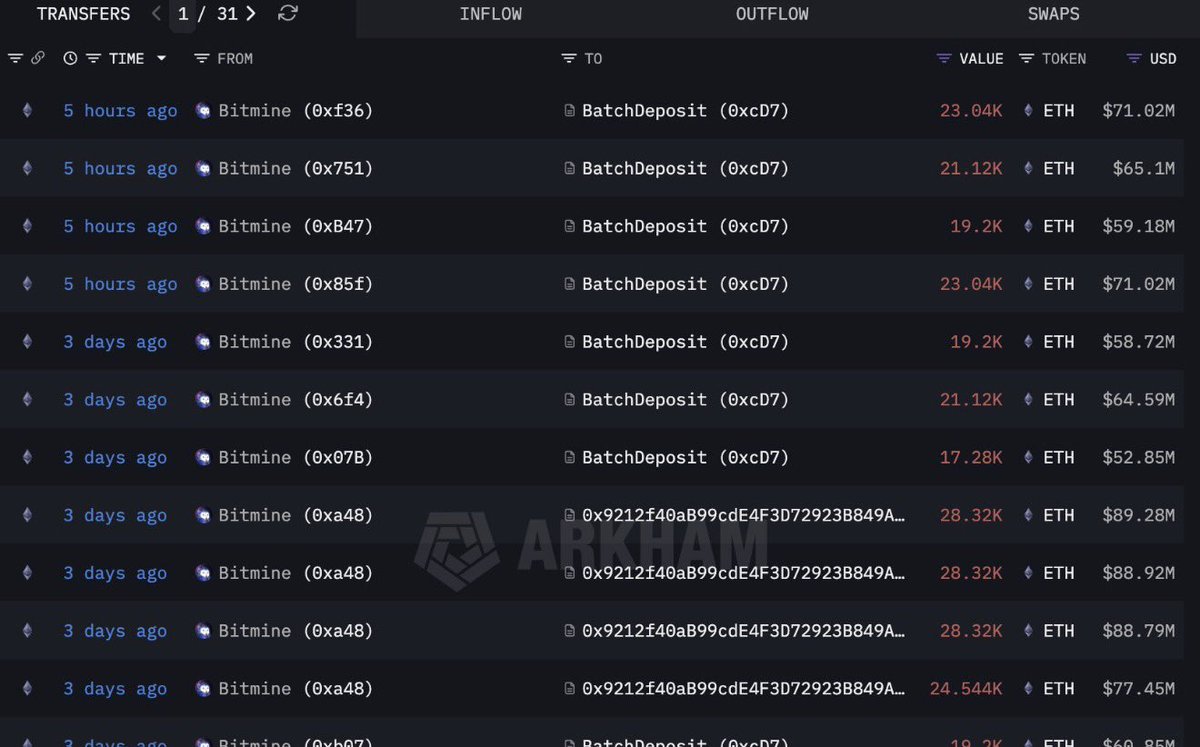Screen dimensions: 1200x747
Task: Click the page number 1 field
Action: (183, 15)
